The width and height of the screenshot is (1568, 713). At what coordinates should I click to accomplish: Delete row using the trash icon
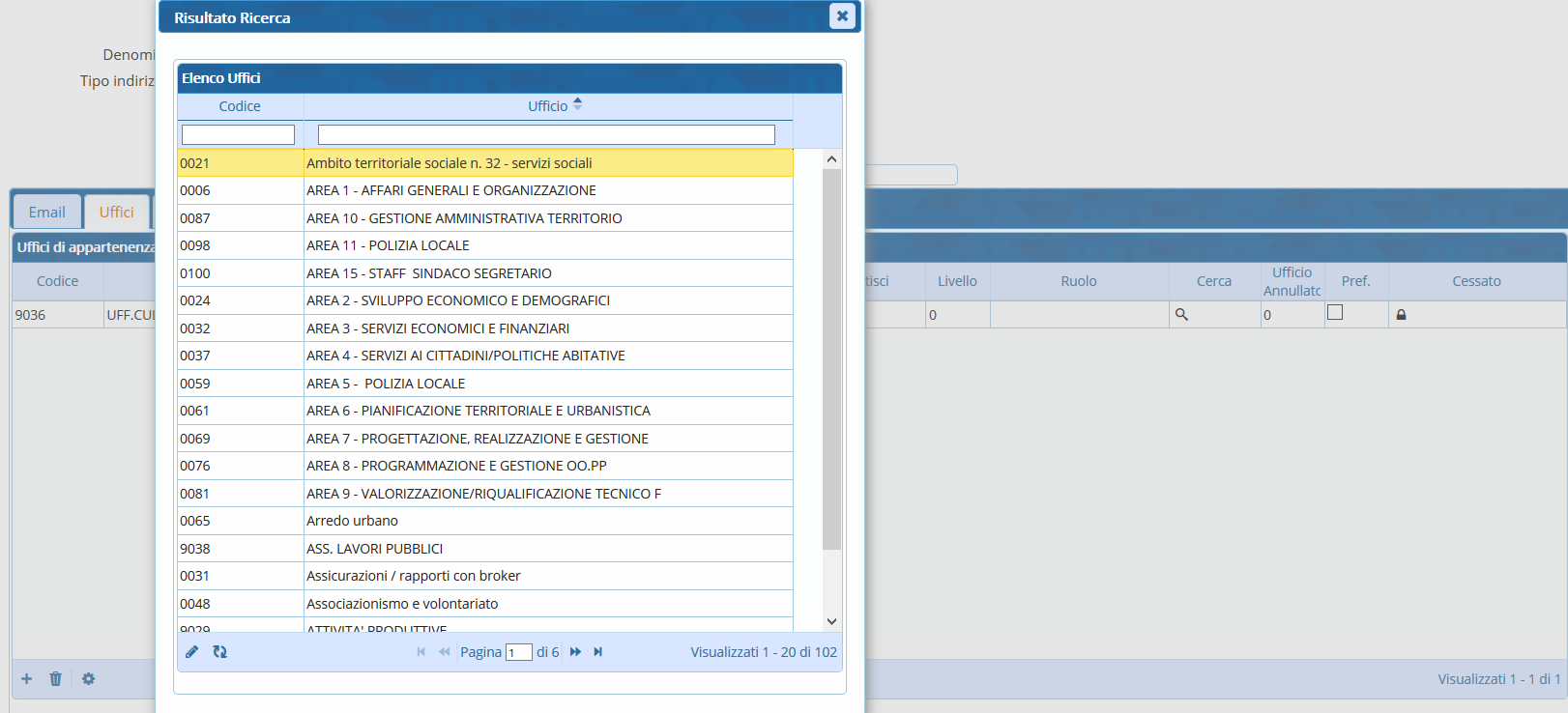click(56, 679)
